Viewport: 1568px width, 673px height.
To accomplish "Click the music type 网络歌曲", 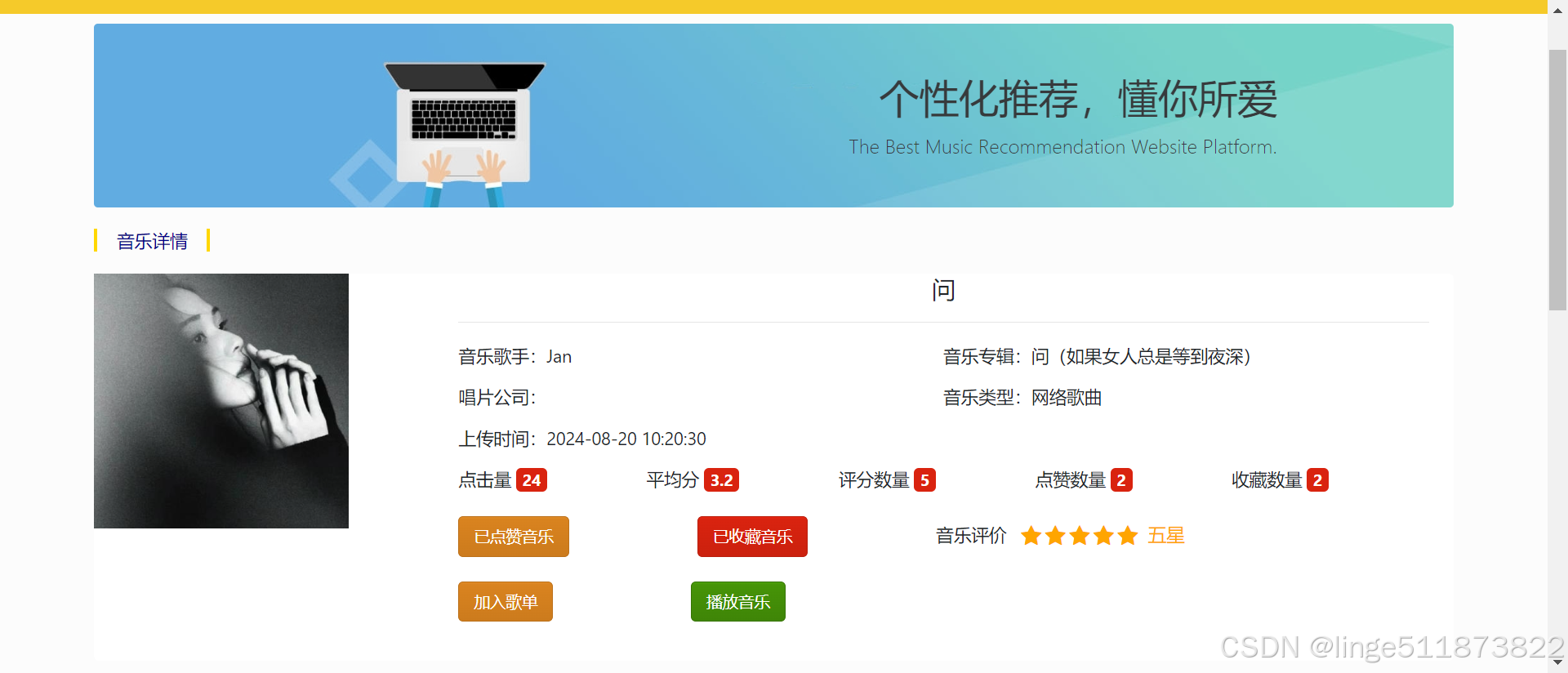I will pyautogui.click(x=1067, y=398).
